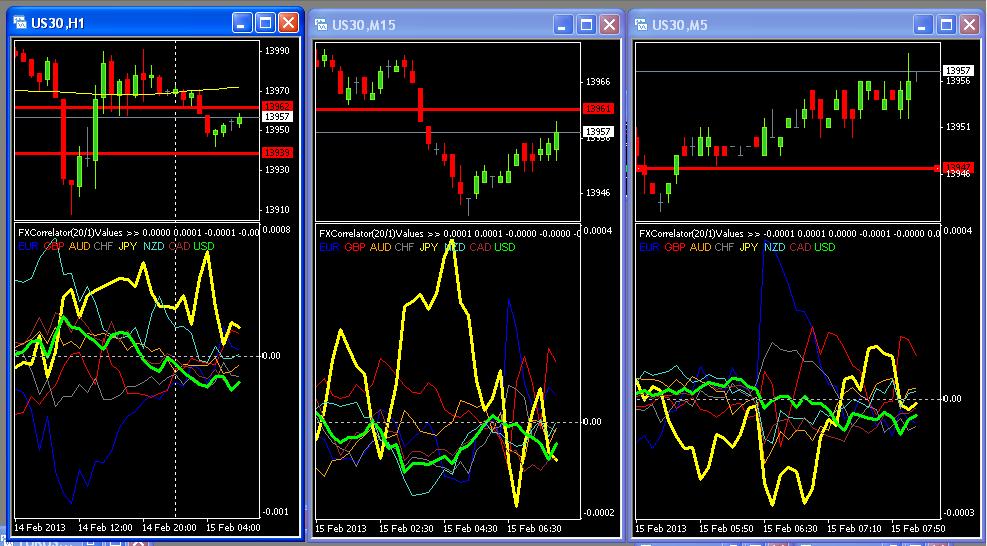Click the chart icon in US30,H1 title bar
The height and width of the screenshot is (546, 987).
click(20, 23)
